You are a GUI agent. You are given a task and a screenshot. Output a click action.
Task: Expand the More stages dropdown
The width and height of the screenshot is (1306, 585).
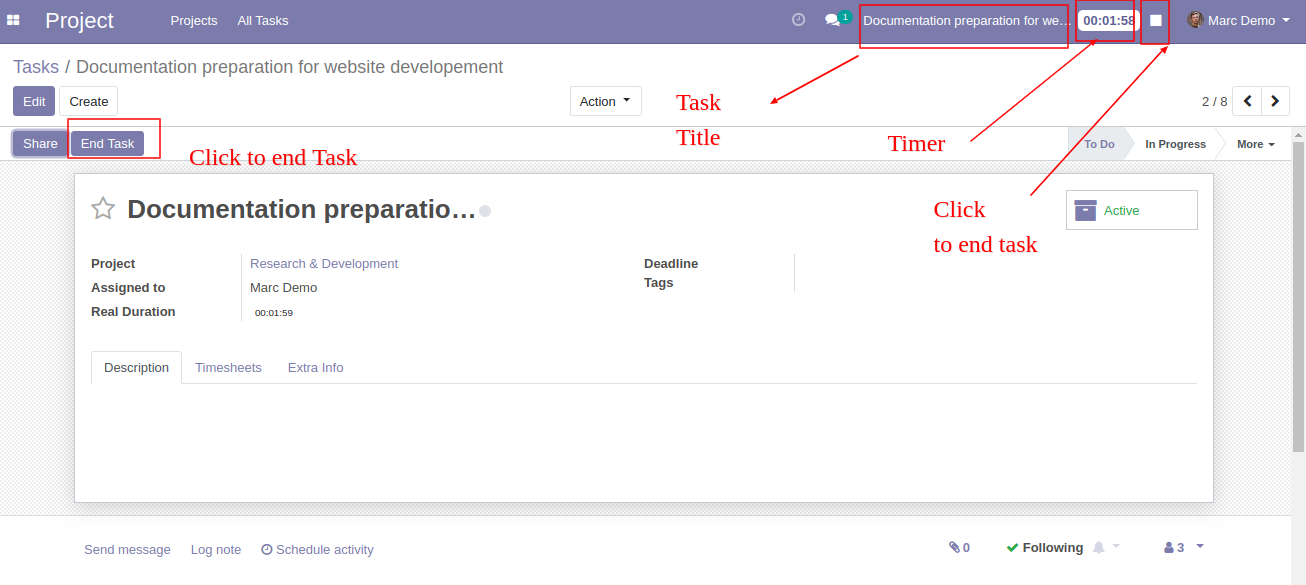click(1256, 144)
